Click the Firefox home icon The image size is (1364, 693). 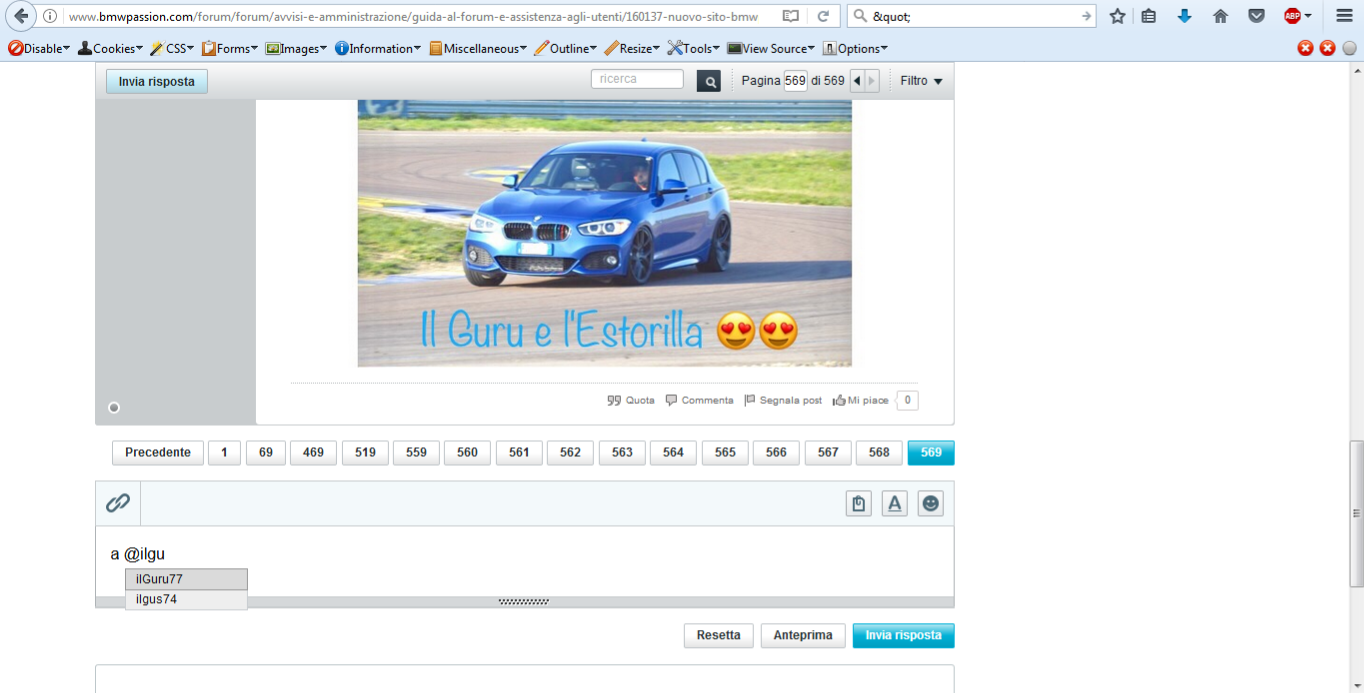[1220, 16]
